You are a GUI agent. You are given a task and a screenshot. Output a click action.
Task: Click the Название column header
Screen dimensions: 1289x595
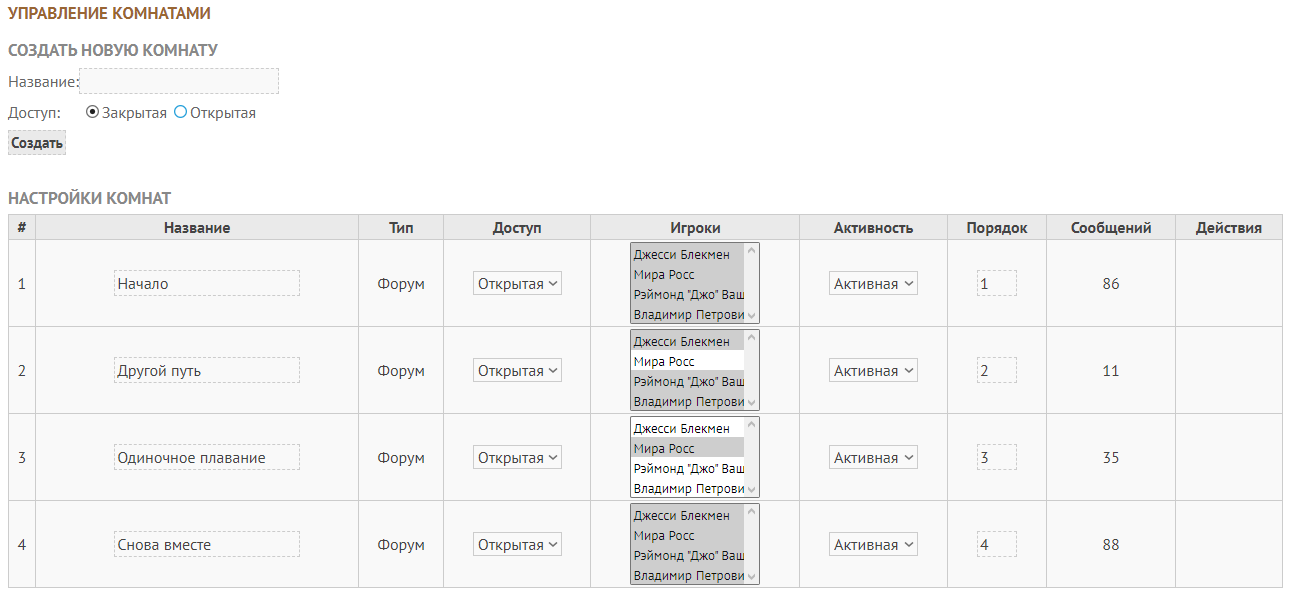197,228
